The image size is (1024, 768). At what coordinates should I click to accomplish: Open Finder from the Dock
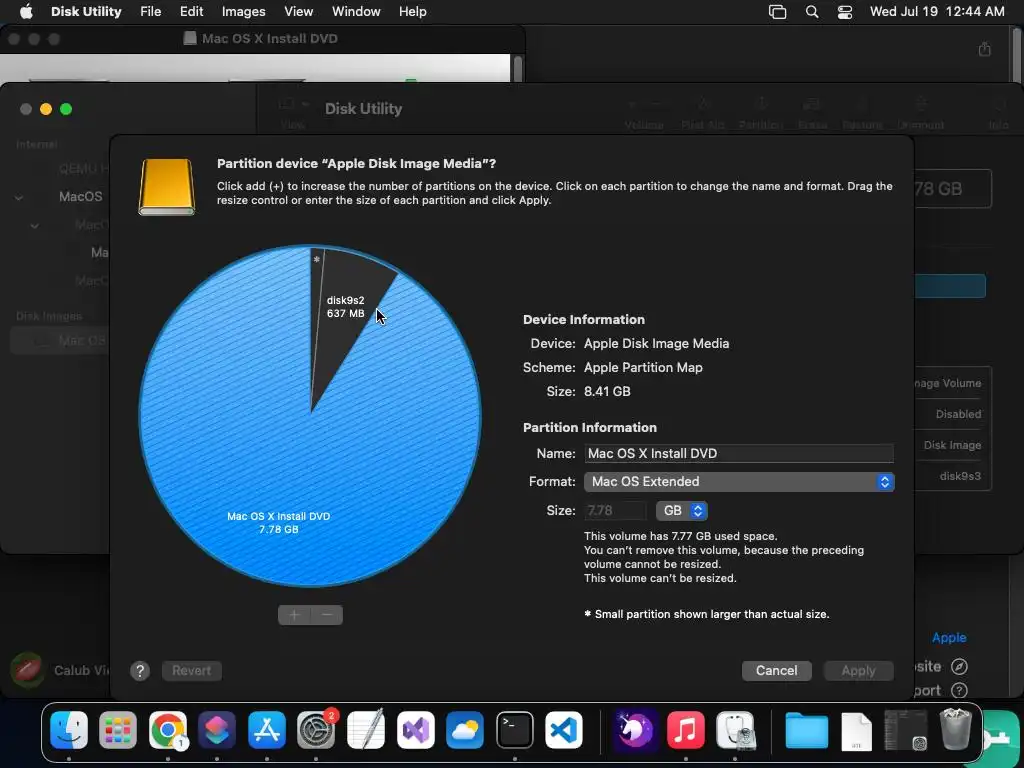coord(69,729)
